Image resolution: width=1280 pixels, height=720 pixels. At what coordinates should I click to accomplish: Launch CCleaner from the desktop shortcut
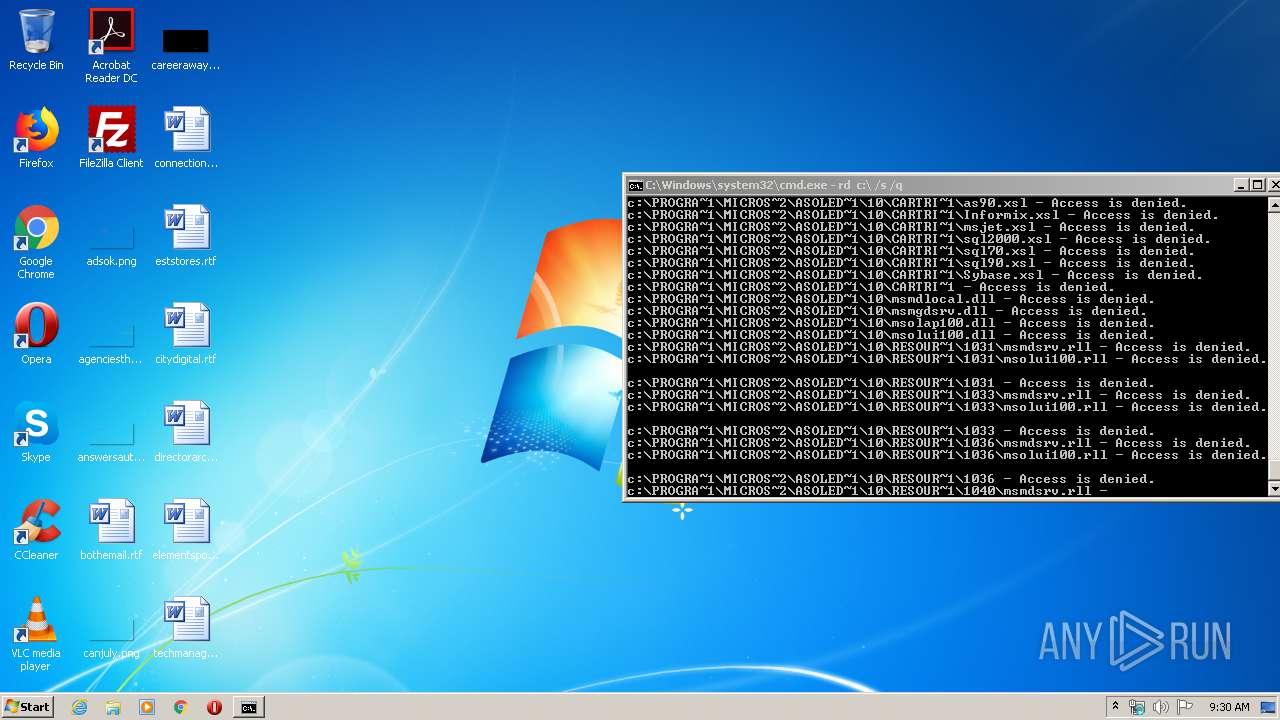(x=36, y=531)
